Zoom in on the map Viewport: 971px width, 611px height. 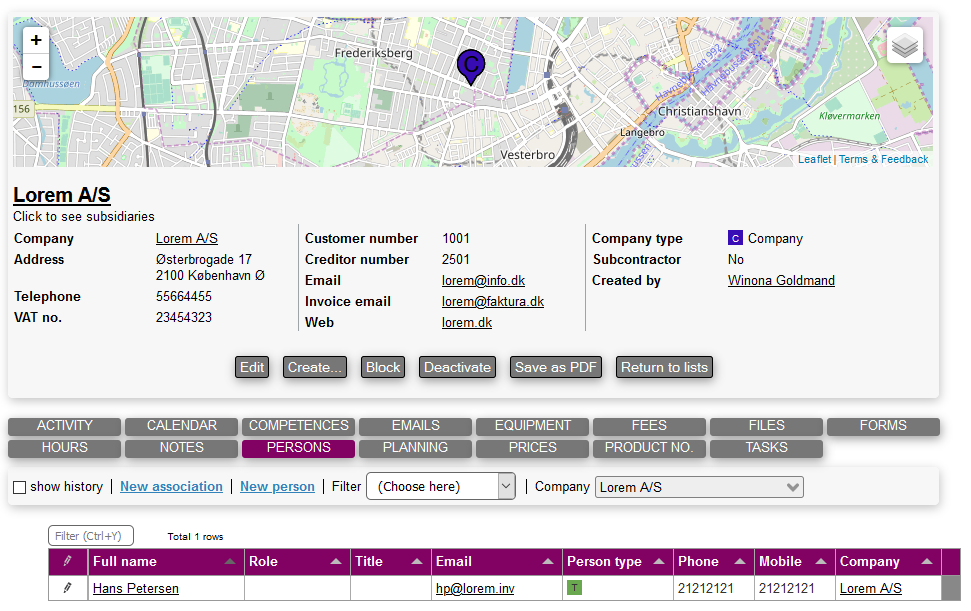[x=36, y=41]
